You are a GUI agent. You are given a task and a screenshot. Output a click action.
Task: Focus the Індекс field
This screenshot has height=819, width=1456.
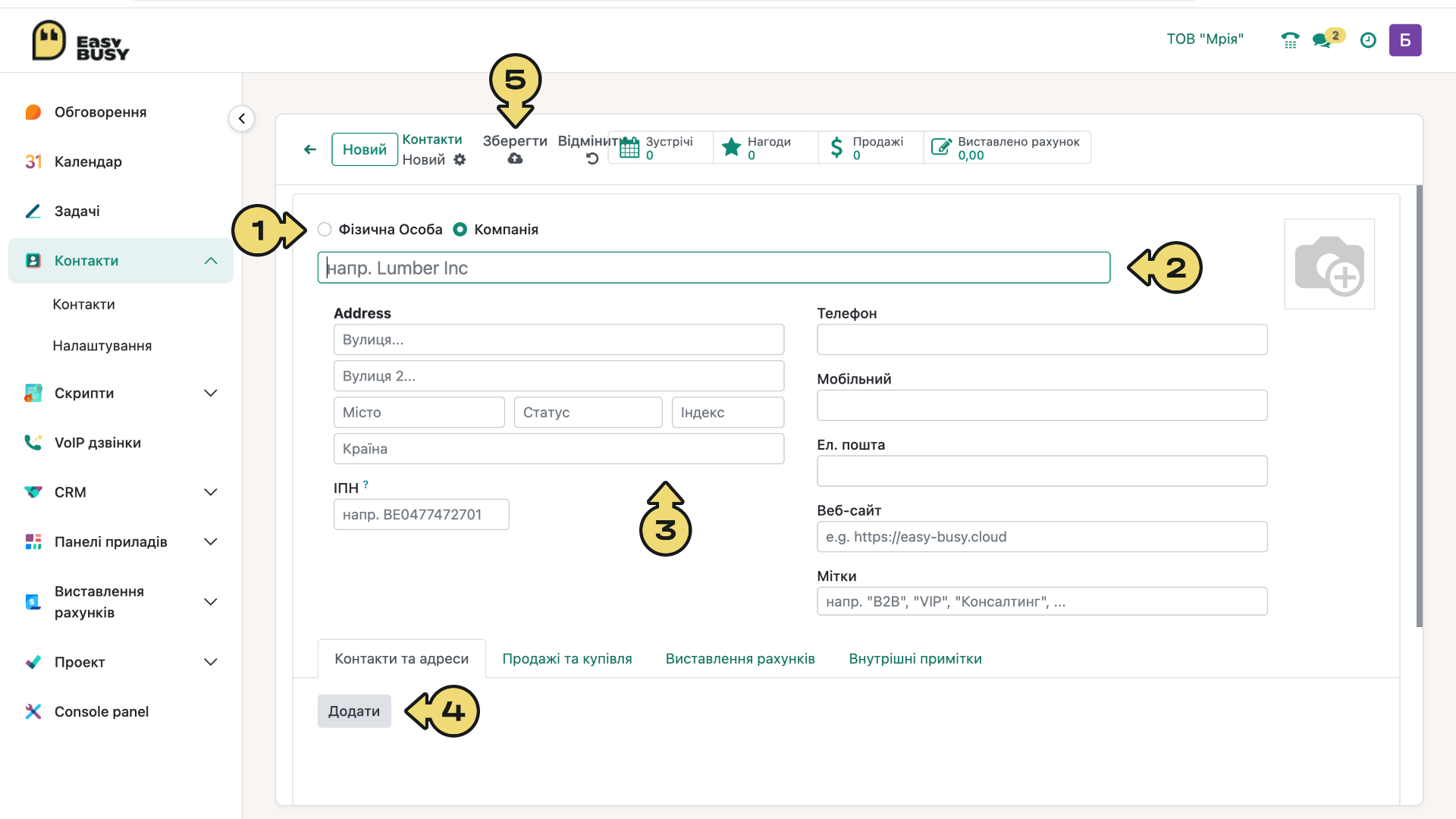coord(728,413)
